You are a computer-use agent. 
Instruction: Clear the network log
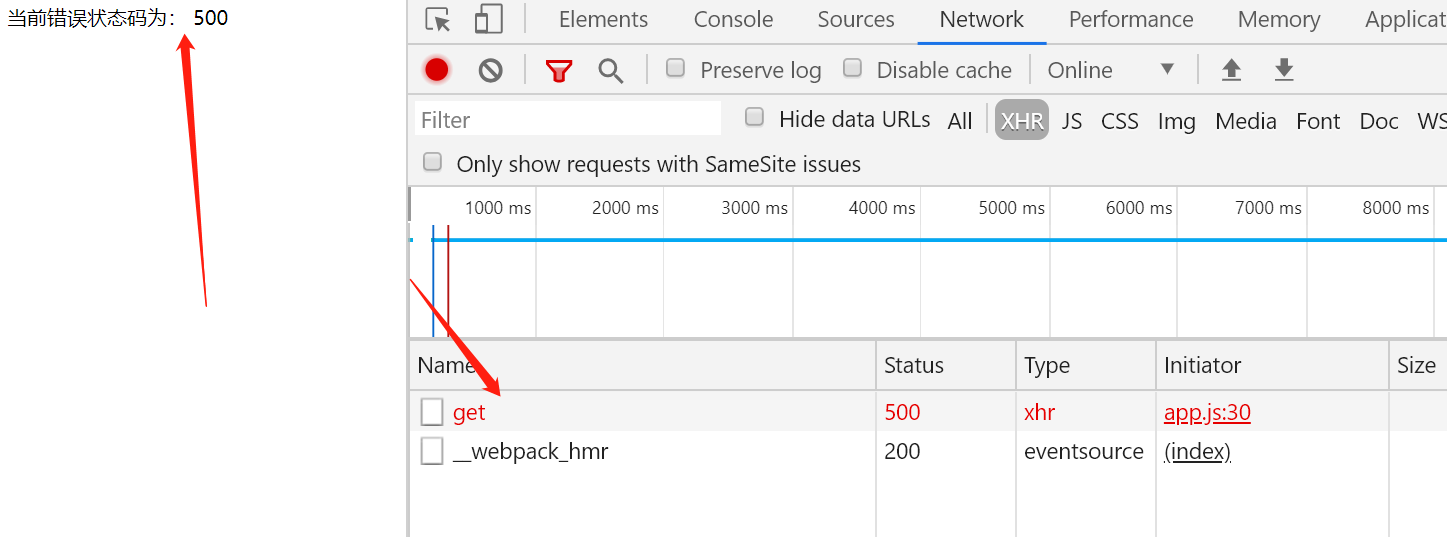click(x=490, y=70)
